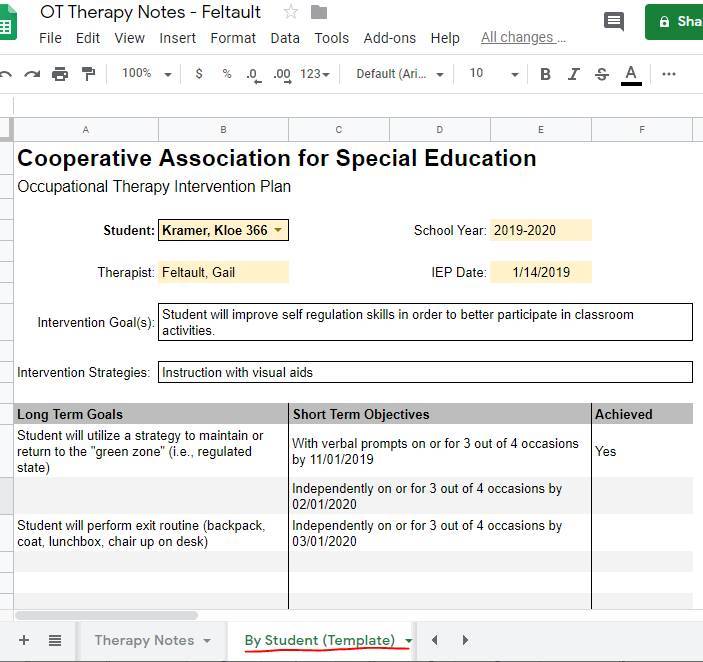Select column C header
The height and width of the screenshot is (662, 703).
339,130
